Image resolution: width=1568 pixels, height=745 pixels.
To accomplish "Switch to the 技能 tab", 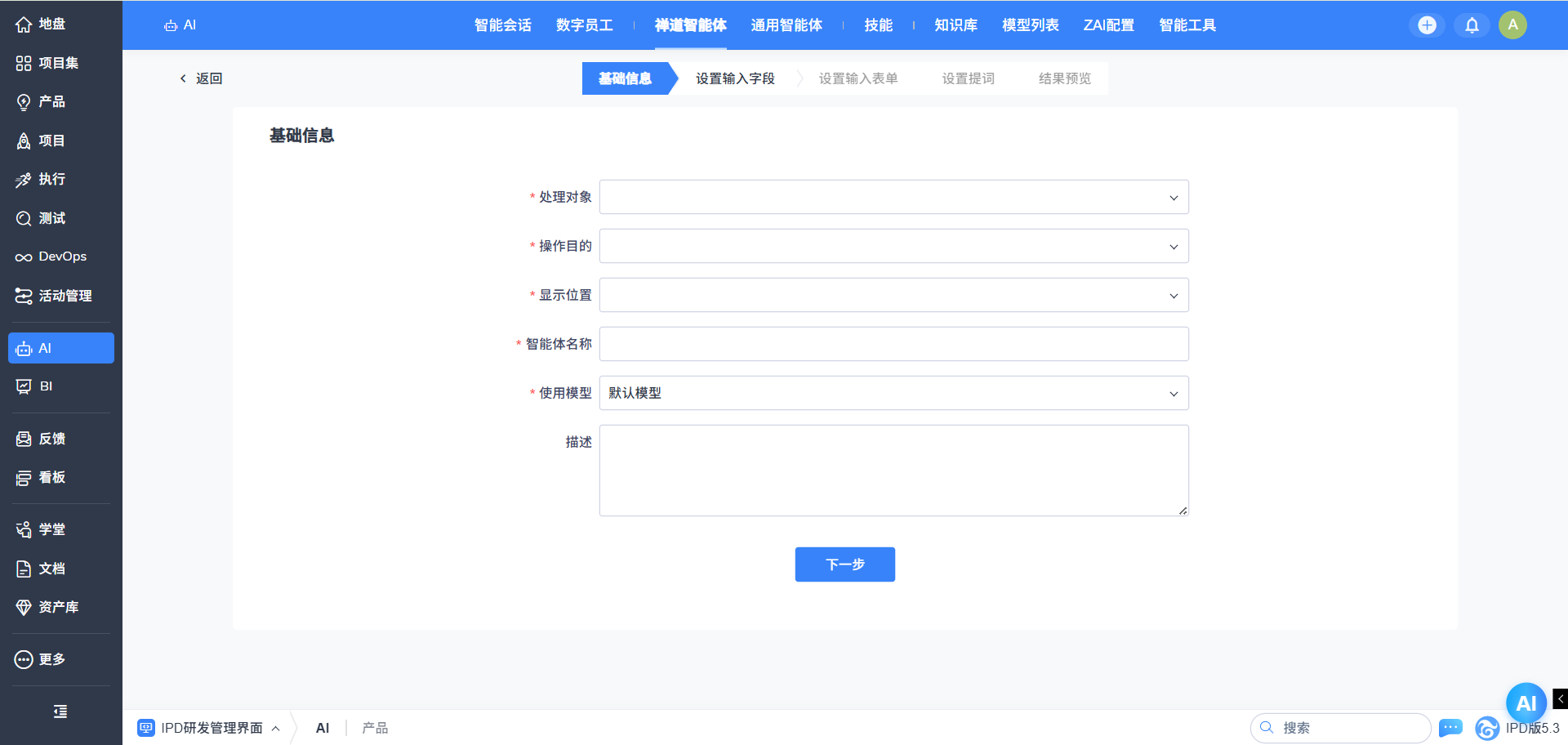I will (878, 25).
